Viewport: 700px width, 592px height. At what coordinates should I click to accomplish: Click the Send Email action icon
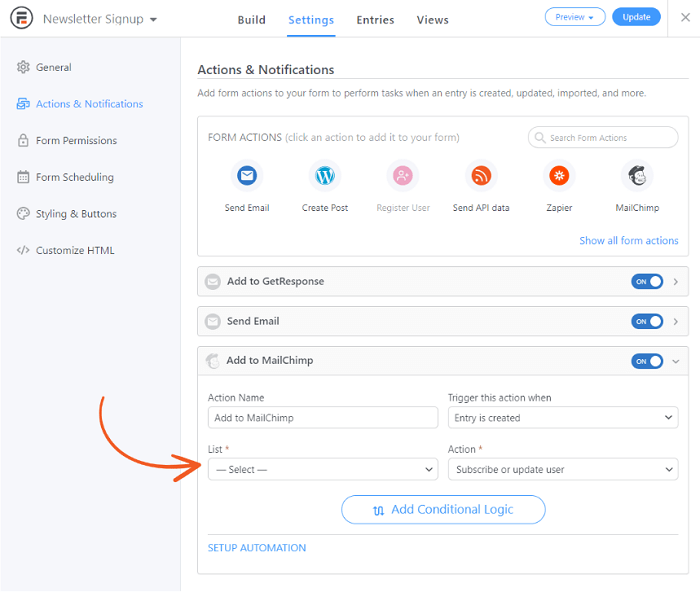pyautogui.click(x=247, y=175)
